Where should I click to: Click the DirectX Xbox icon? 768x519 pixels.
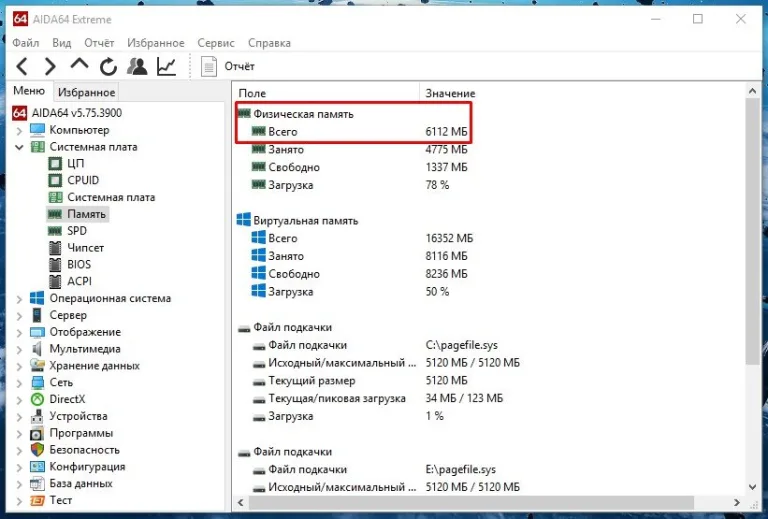(37, 400)
